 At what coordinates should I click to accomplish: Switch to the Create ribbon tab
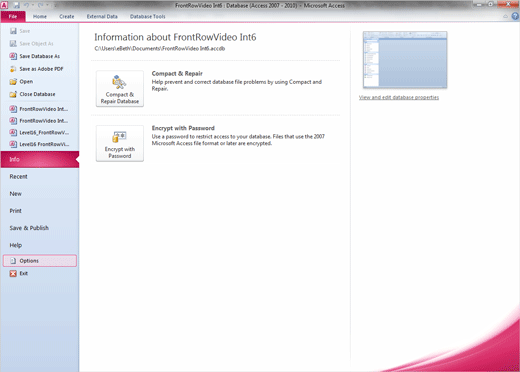click(x=67, y=16)
